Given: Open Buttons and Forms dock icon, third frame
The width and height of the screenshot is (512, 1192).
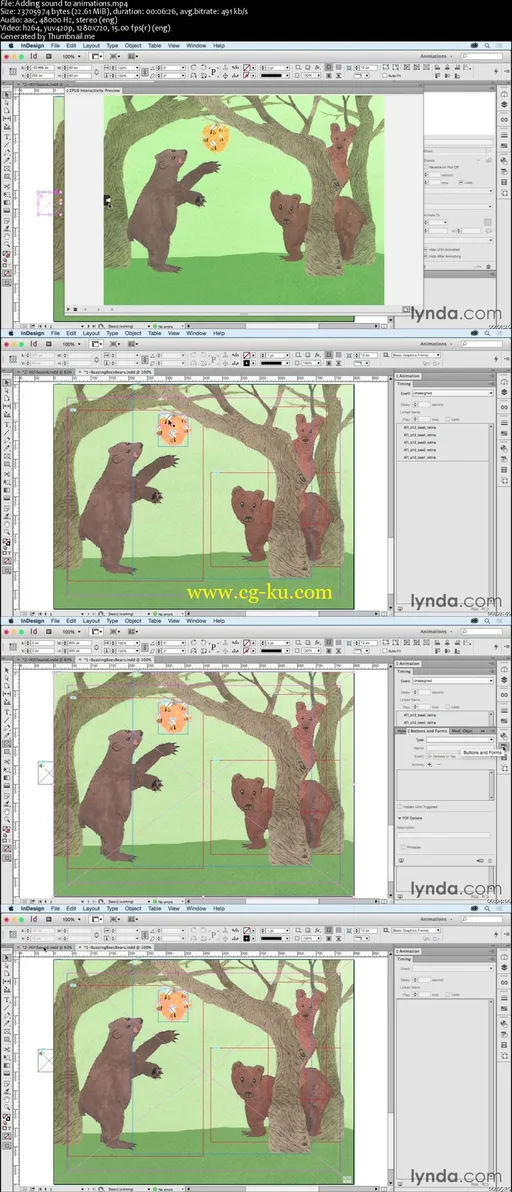Looking at the screenshot, I should pyautogui.click(x=504, y=748).
